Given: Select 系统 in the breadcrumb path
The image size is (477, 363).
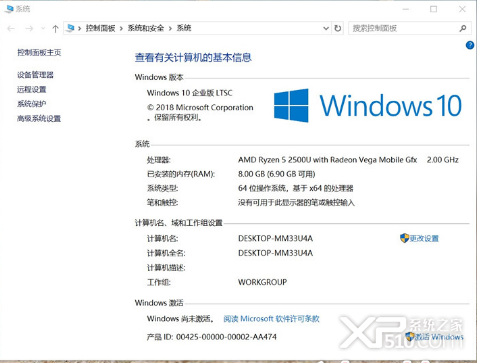Looking at the screenshot, I should 184,28.
